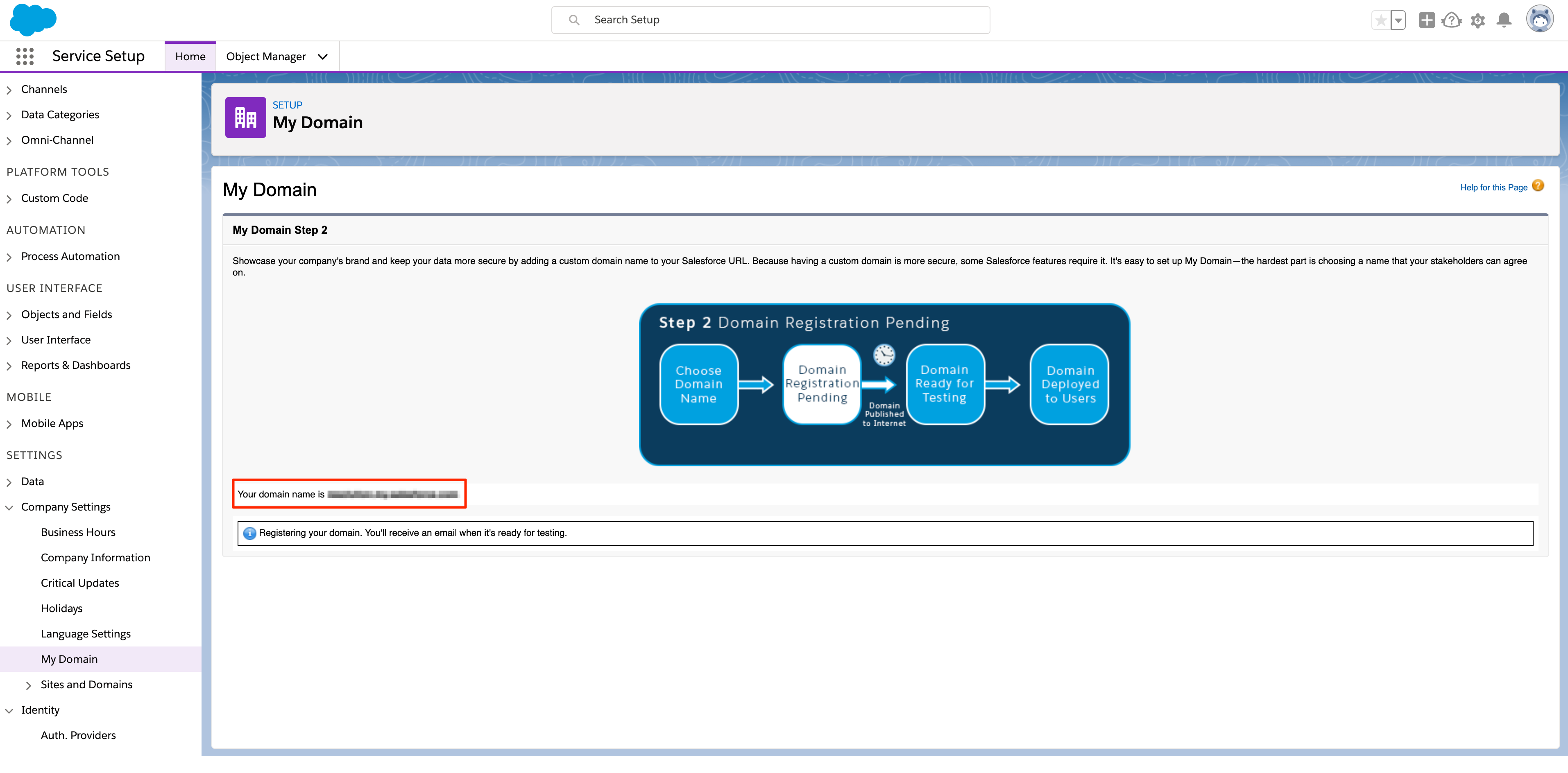The width and height of the screenshot is (1568, 773).
Task: Click the Domain Deployed to Users box
Action: coord(1070,384)
